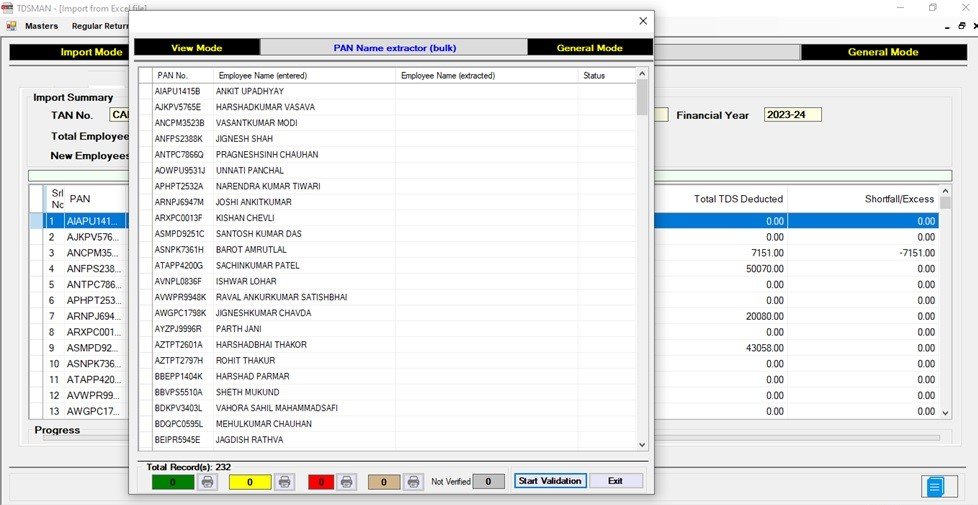Click the main table scroll up arrow
The image size is (978, 505).
tap(946, 191)
